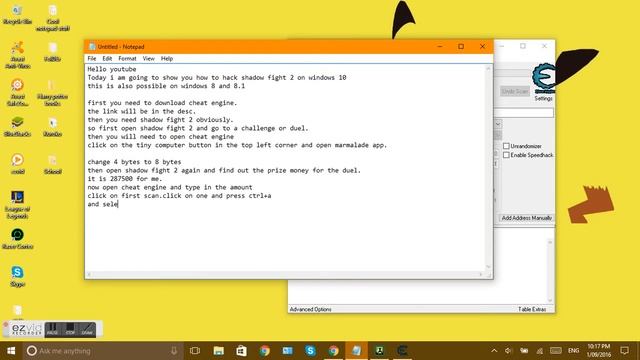640x360 pixels.
Task: Click the taskbar clock showing 10:17 PM
Action: coord(598,351)
